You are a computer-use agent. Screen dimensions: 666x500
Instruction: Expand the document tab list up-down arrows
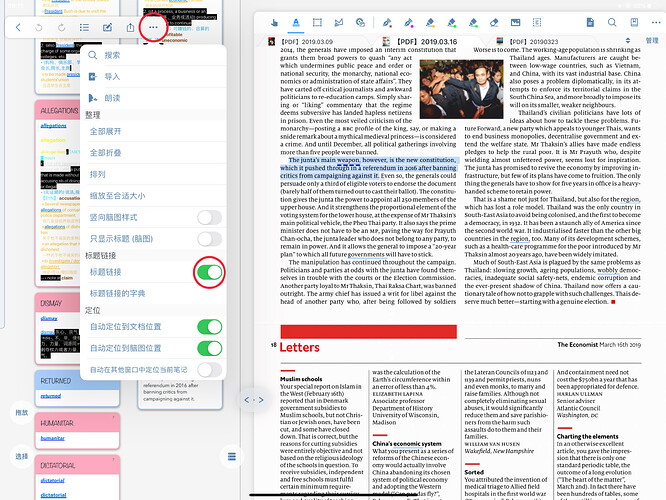[628, 41]
